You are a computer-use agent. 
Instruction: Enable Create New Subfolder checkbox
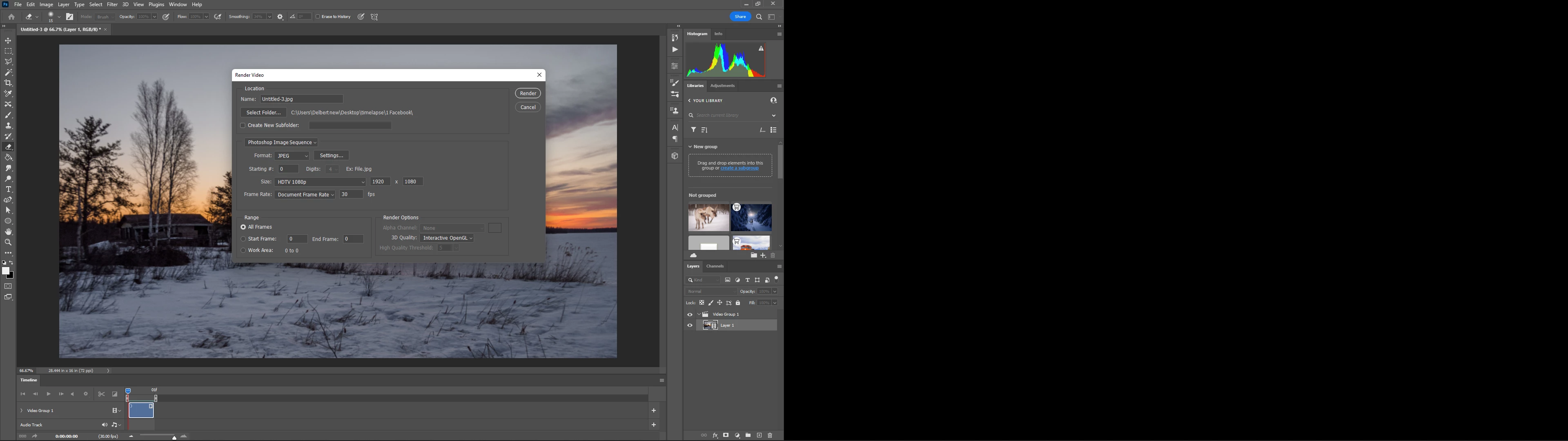tap(243, 125)
